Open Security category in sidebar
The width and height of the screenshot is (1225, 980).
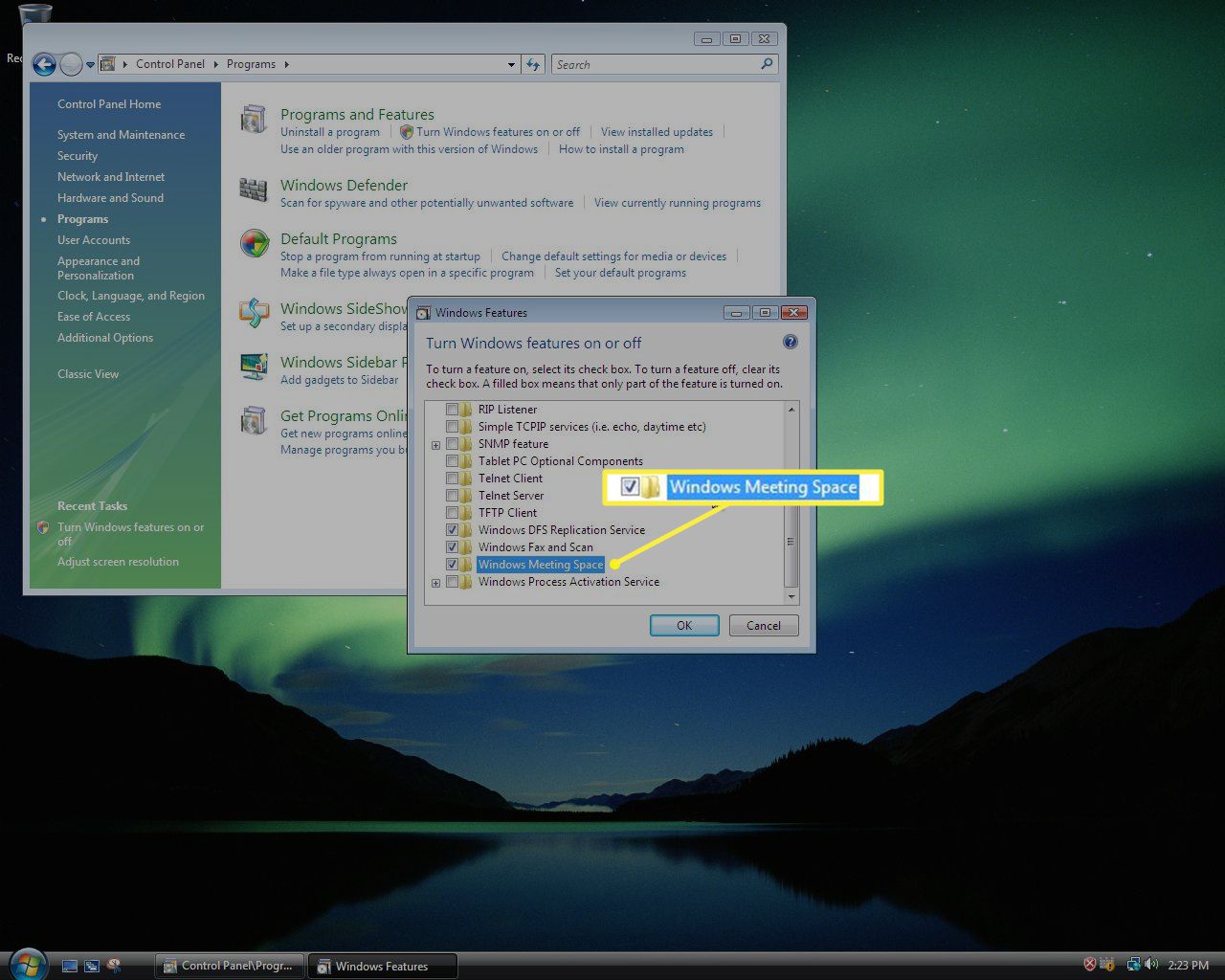pos(78,156)
